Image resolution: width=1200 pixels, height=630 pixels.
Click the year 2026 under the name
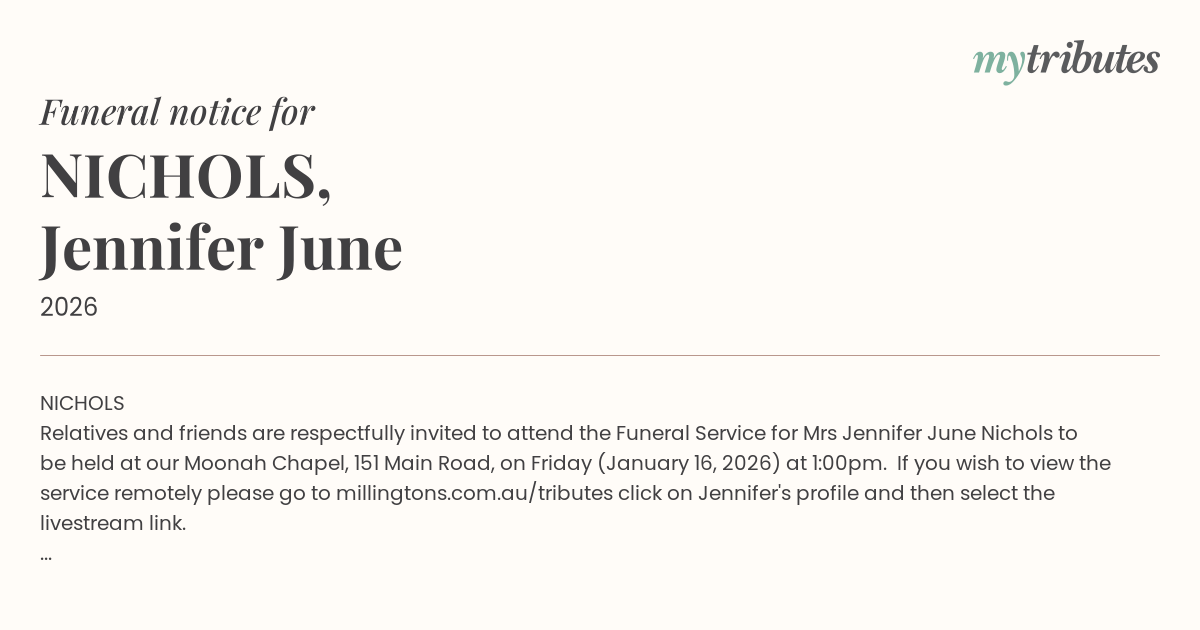[69, 307]
